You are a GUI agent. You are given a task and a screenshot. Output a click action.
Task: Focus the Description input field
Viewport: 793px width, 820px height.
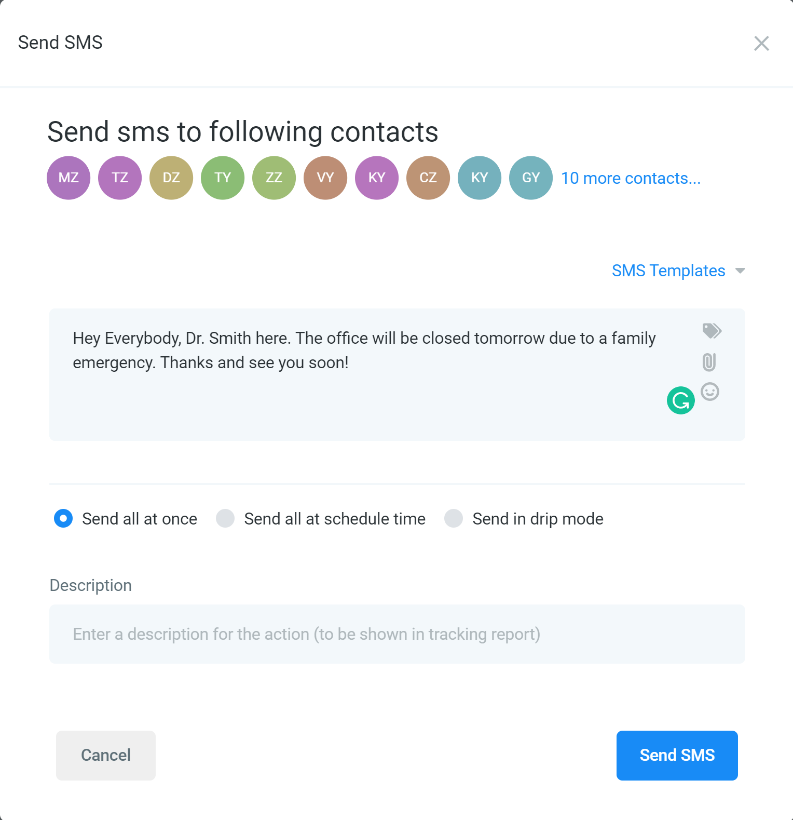(396, 634)
